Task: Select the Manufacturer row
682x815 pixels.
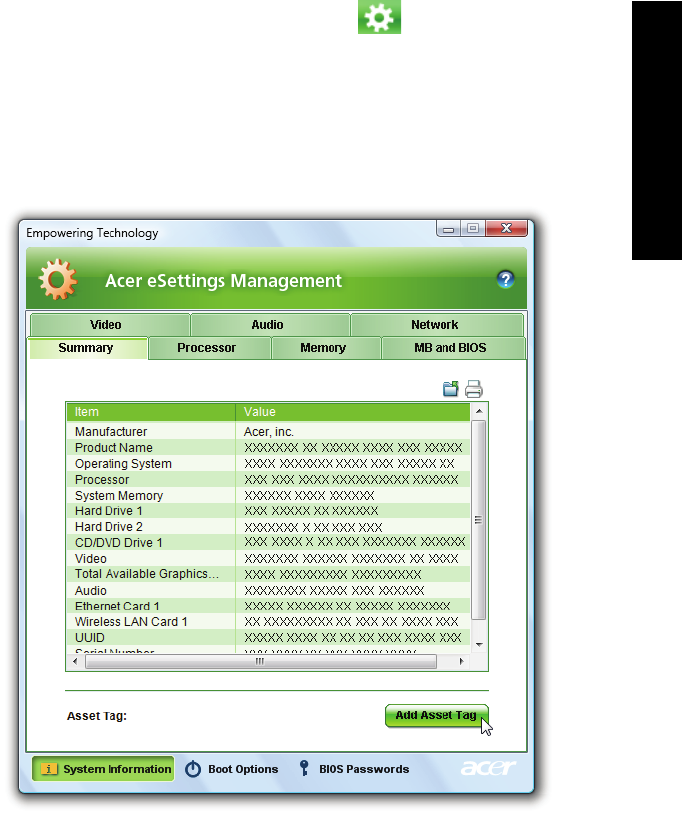Action: pos(268,431)
